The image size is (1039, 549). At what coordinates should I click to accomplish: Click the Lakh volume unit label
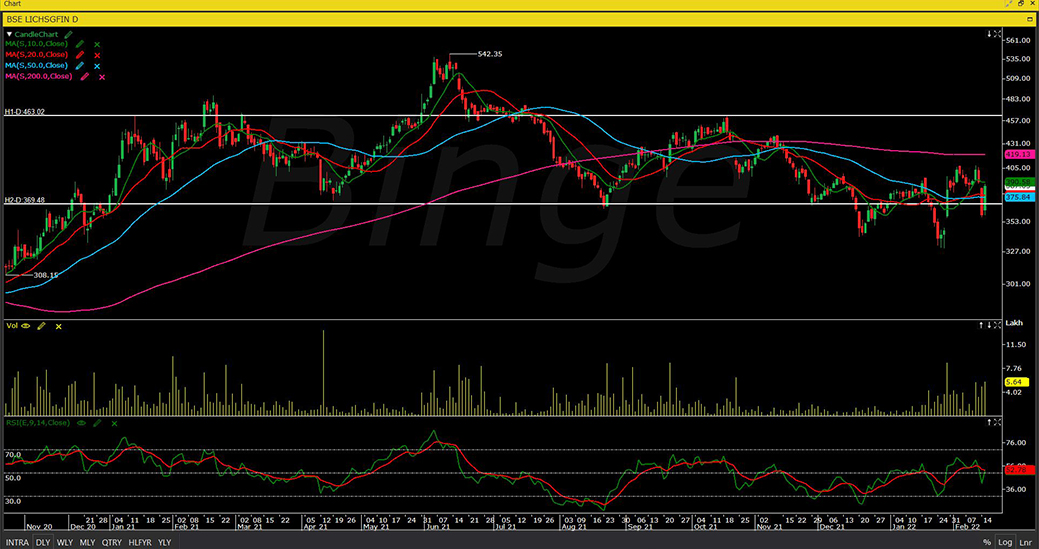(x=1014, y=324)
